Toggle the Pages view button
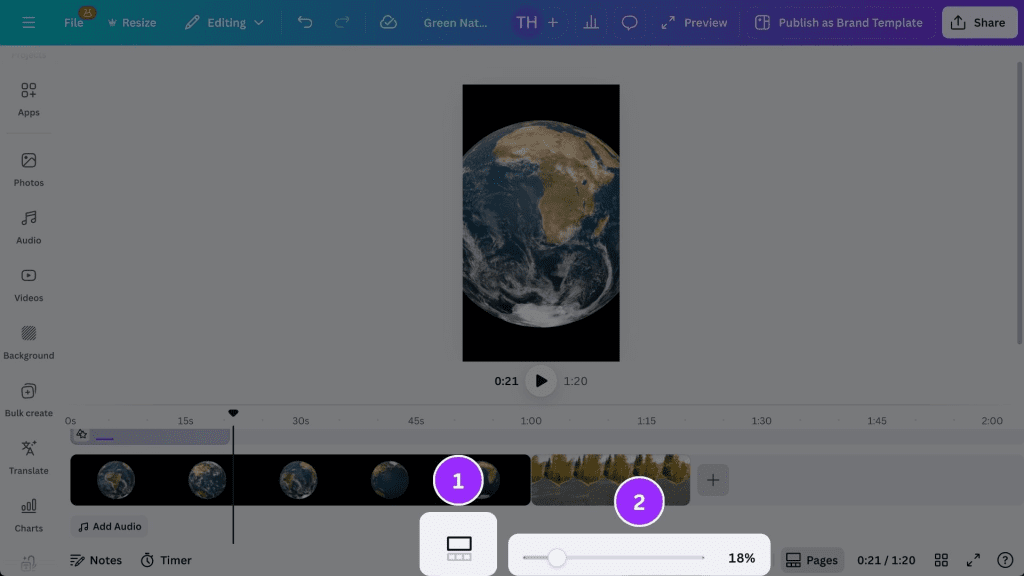The width and height of the screenshot is (1024, 576). point(811,560)
